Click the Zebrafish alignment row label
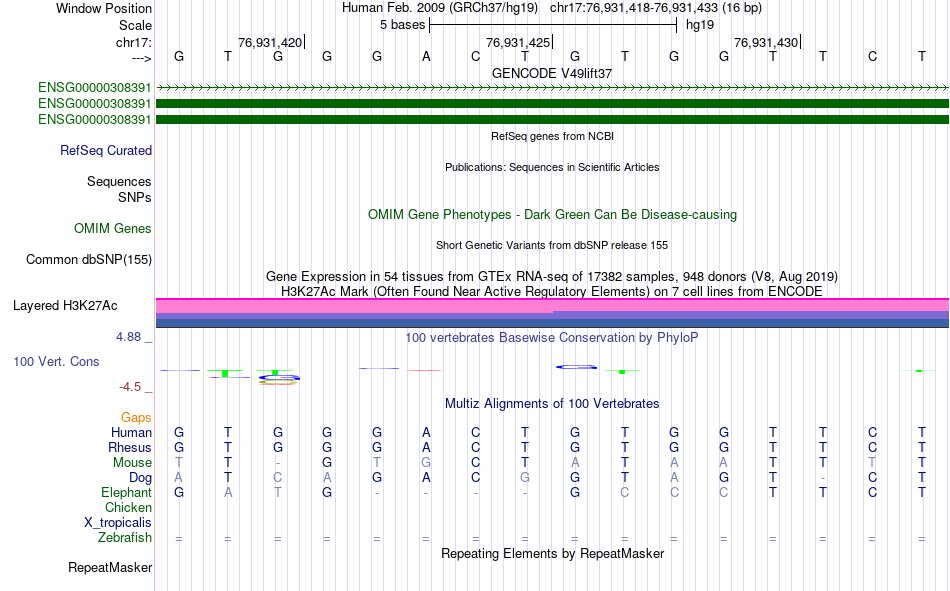950x591 pixels. [125, 538]
